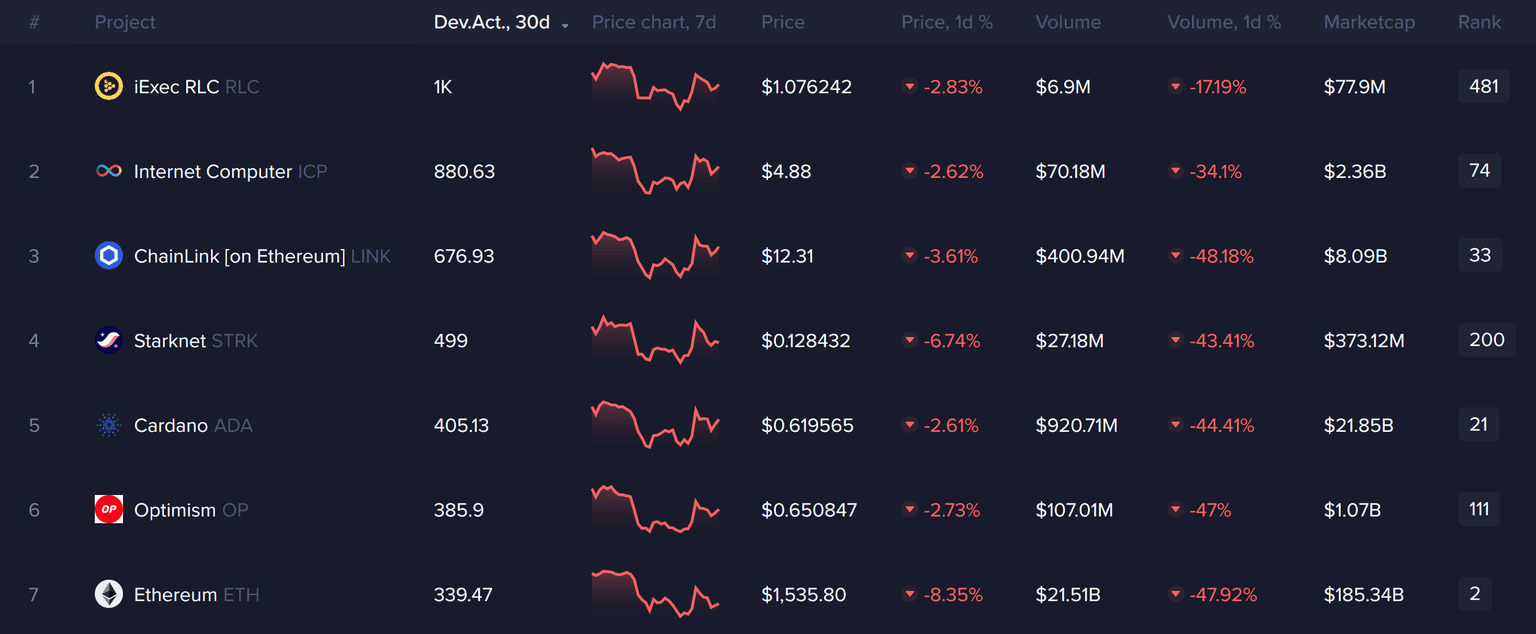This screenshot has width=1536, height=634.
Task: Click the Starknet project icon
Action: pos(108,341)
